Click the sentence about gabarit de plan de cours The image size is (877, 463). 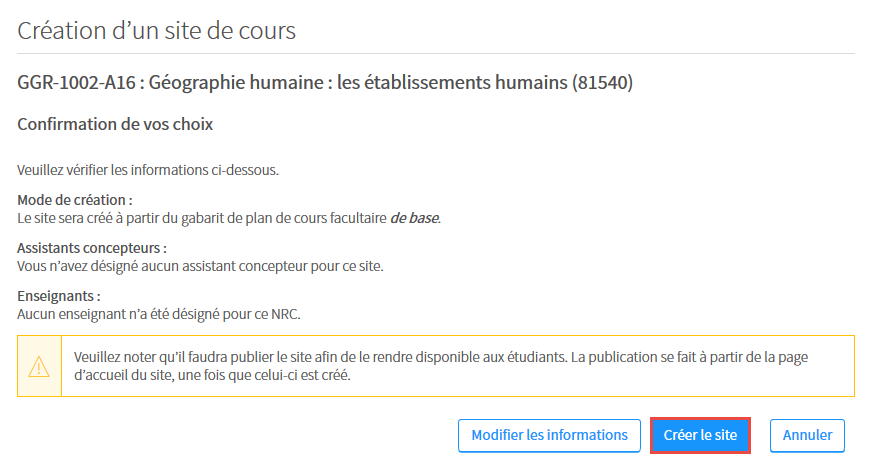(x=229, y=218)
